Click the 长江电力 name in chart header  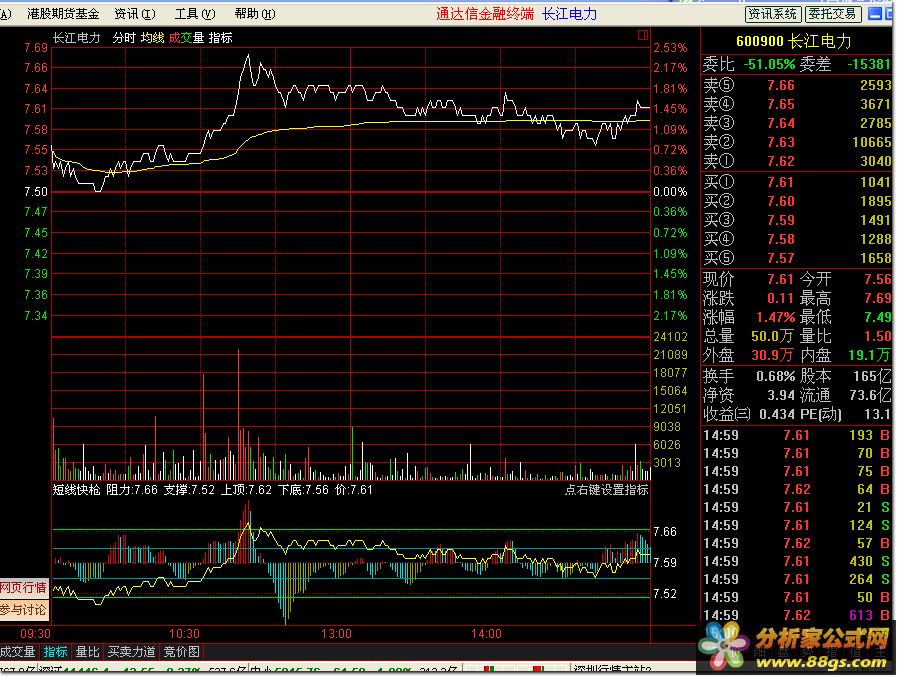(x=77, y=38)
